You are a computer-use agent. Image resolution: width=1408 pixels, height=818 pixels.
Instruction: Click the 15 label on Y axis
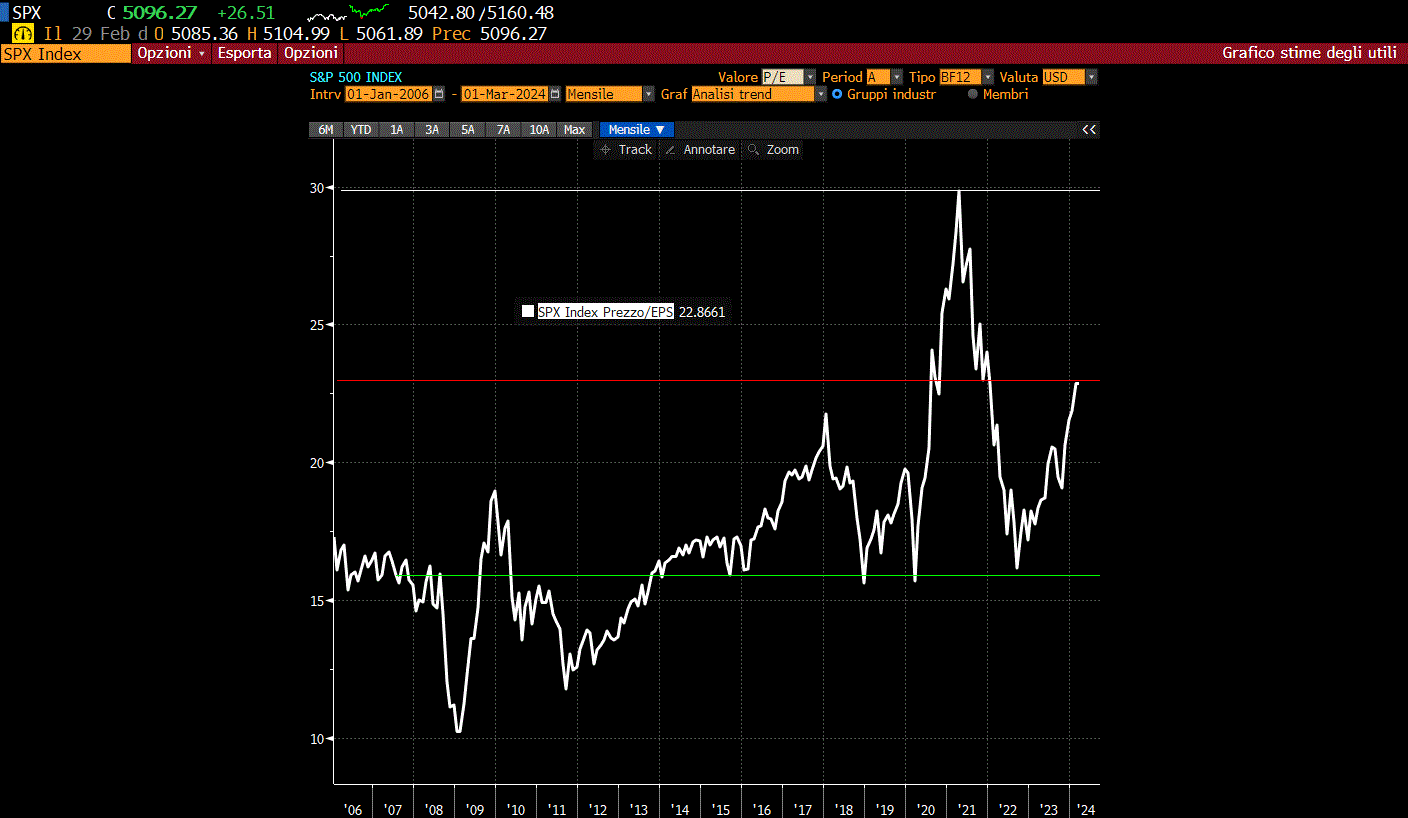(317, 601)
